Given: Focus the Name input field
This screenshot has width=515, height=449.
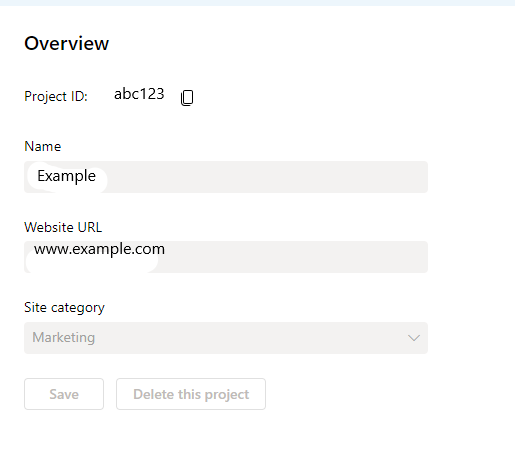Looking at the screenshot, I should coord(226,177).
